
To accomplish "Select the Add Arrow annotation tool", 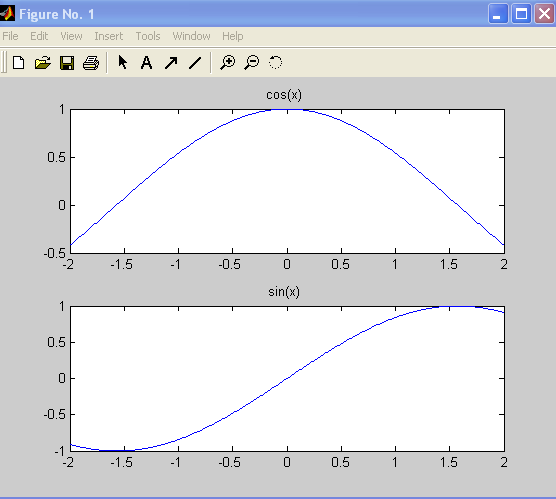I will click(171, 63).
